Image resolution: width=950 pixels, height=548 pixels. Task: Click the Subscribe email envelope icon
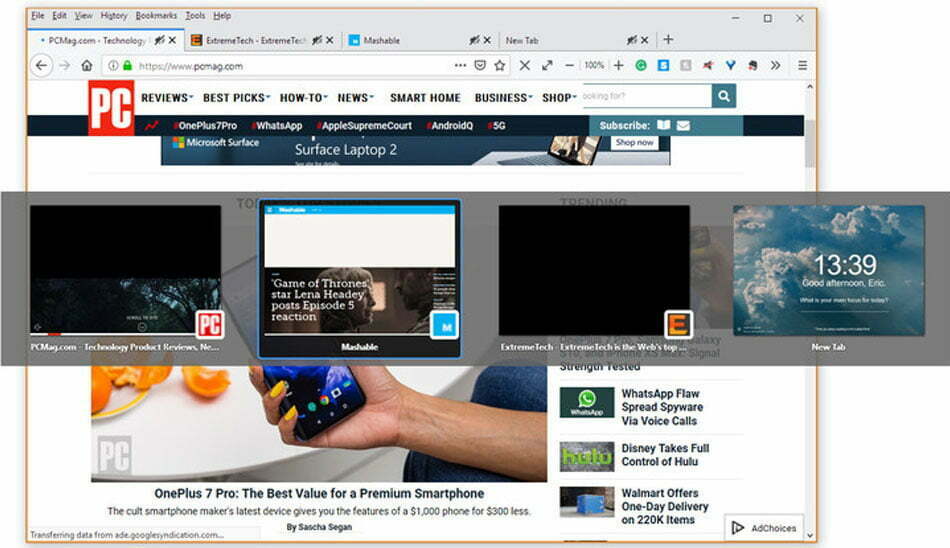click(x=683, y=125)
